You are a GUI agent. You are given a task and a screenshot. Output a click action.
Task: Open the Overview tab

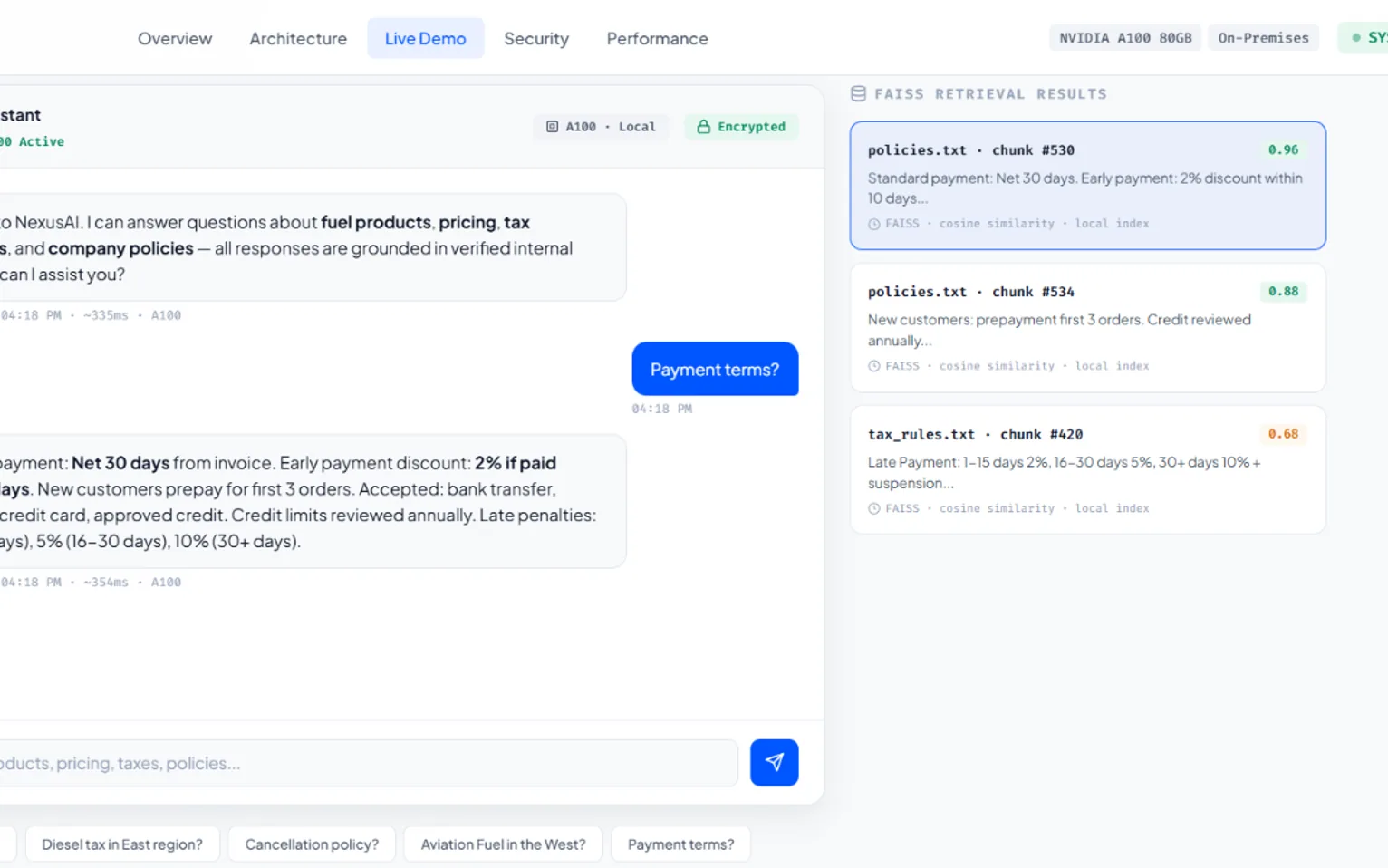pyautogui.click(x=175, y=38)
